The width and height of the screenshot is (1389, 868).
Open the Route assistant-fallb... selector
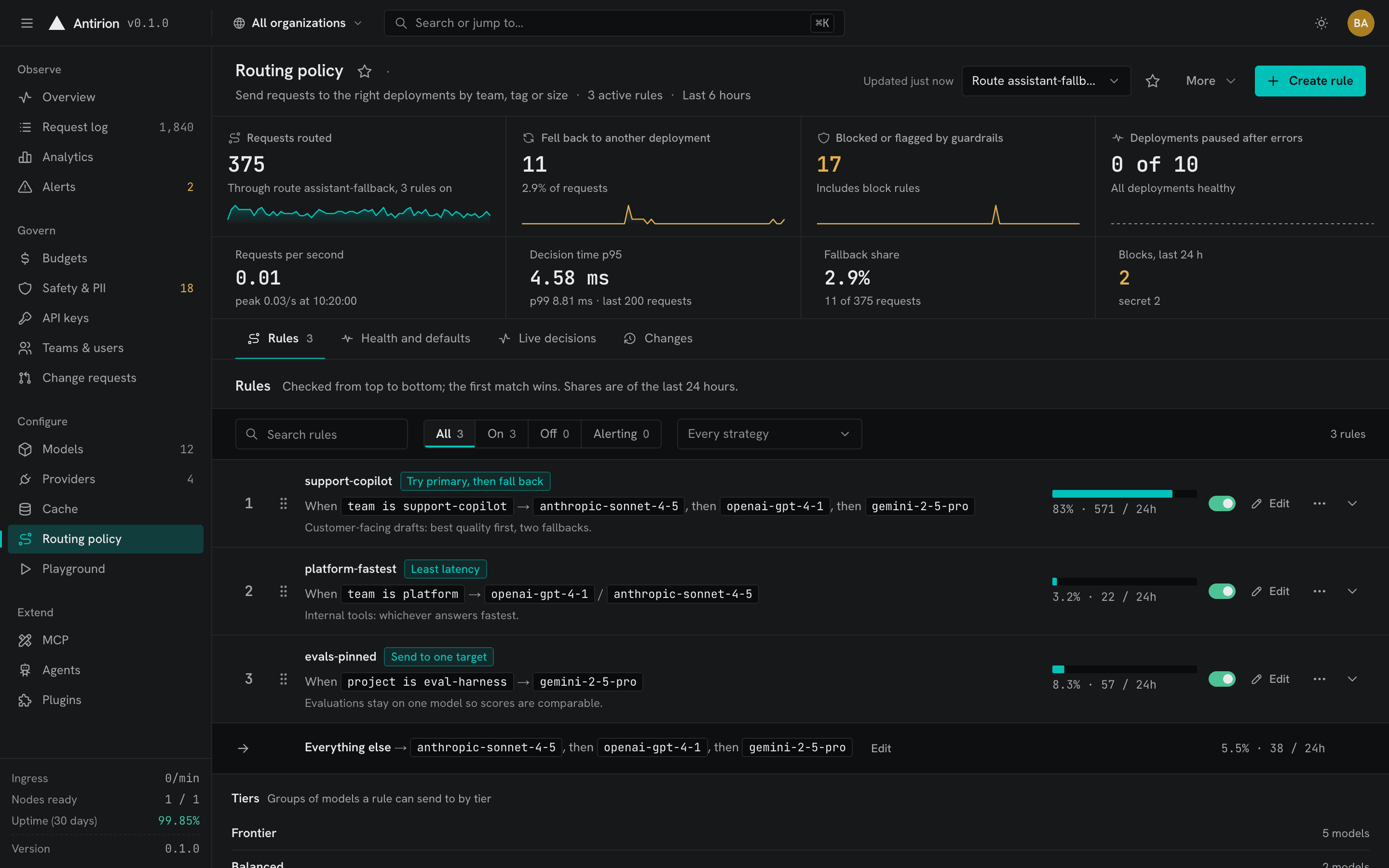[1046, 81]
